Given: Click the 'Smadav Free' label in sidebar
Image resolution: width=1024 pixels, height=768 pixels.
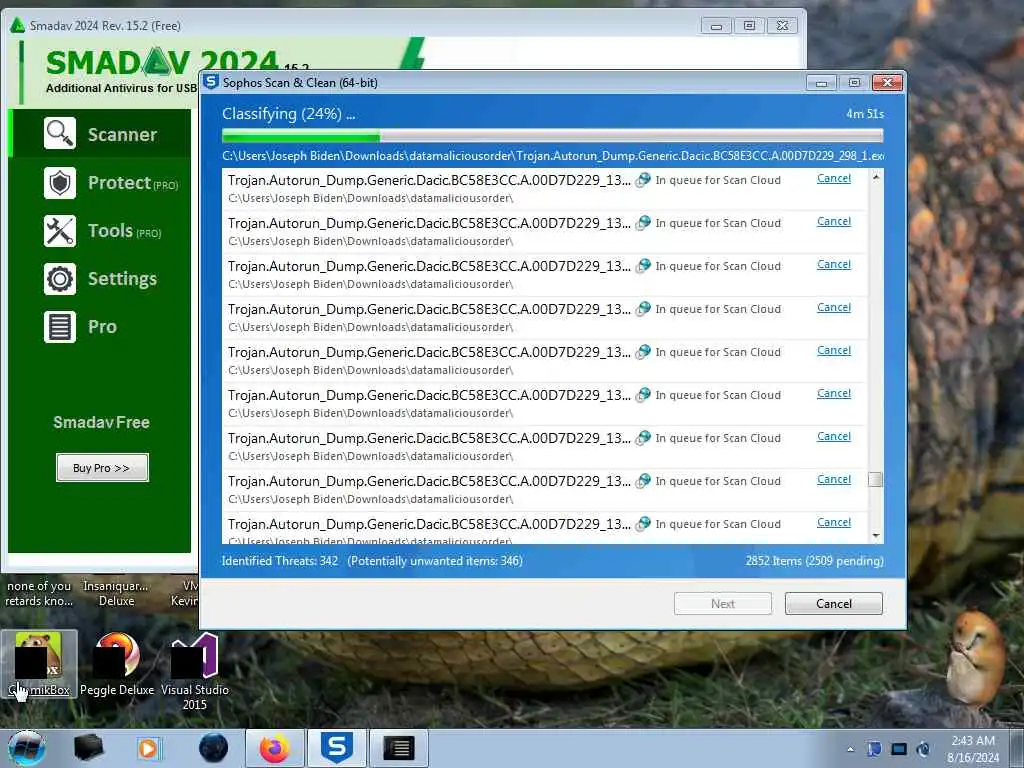Looking at the screenshot, I should click(101, 422).
